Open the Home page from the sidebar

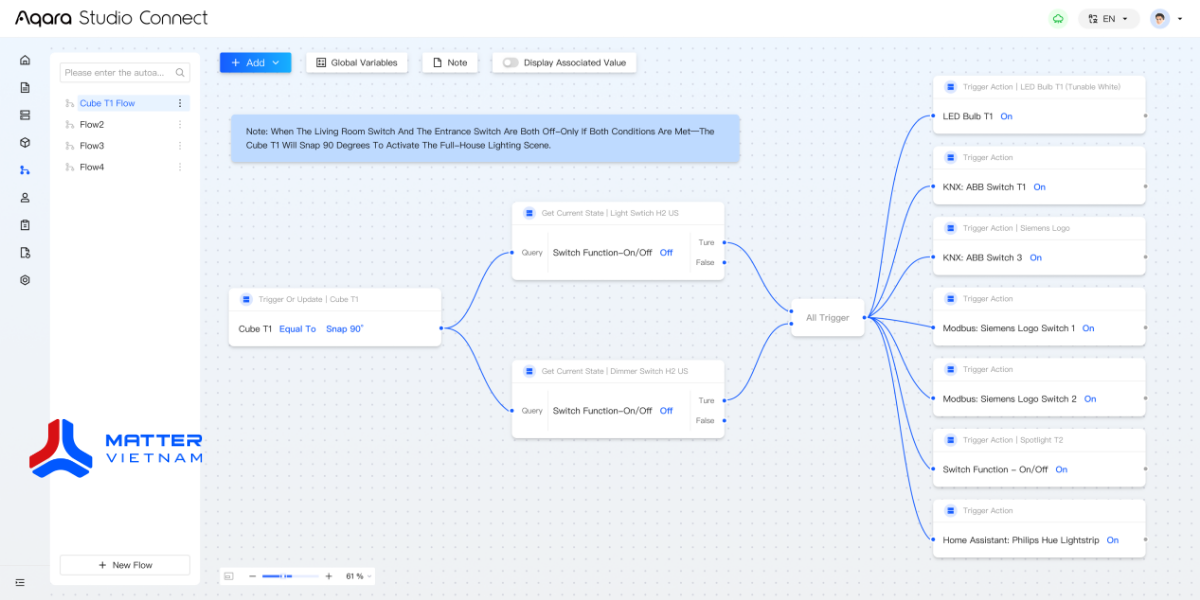tap(25, 60)
